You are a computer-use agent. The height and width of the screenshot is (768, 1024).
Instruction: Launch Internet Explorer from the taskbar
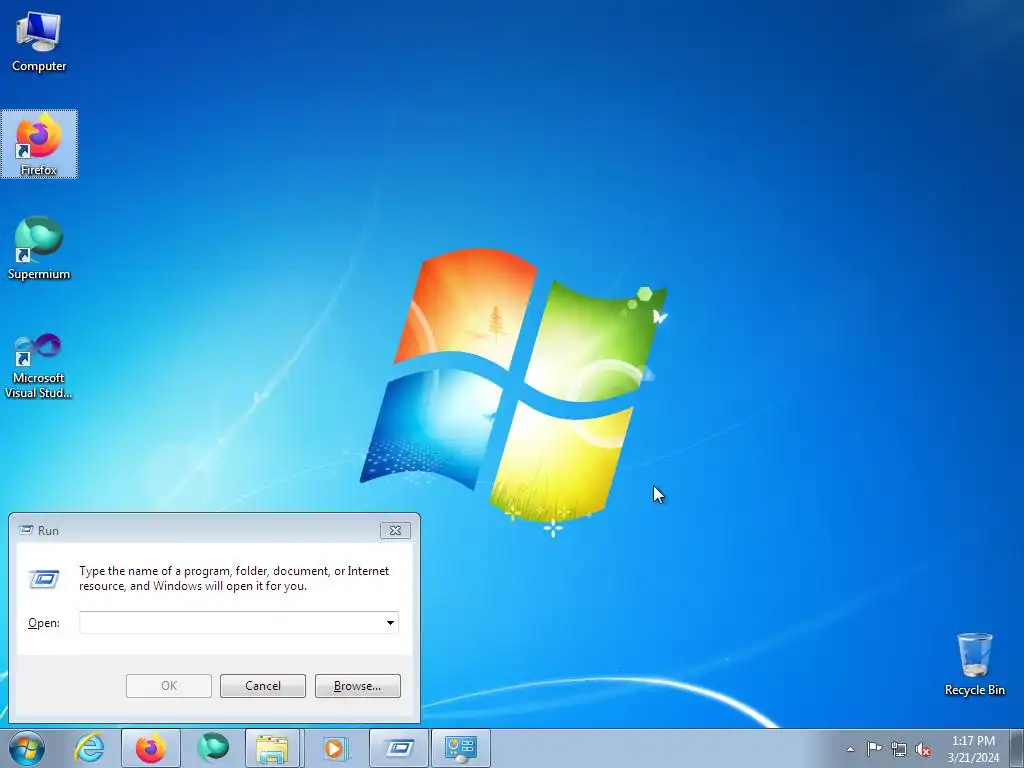click(x=89, y=748)
